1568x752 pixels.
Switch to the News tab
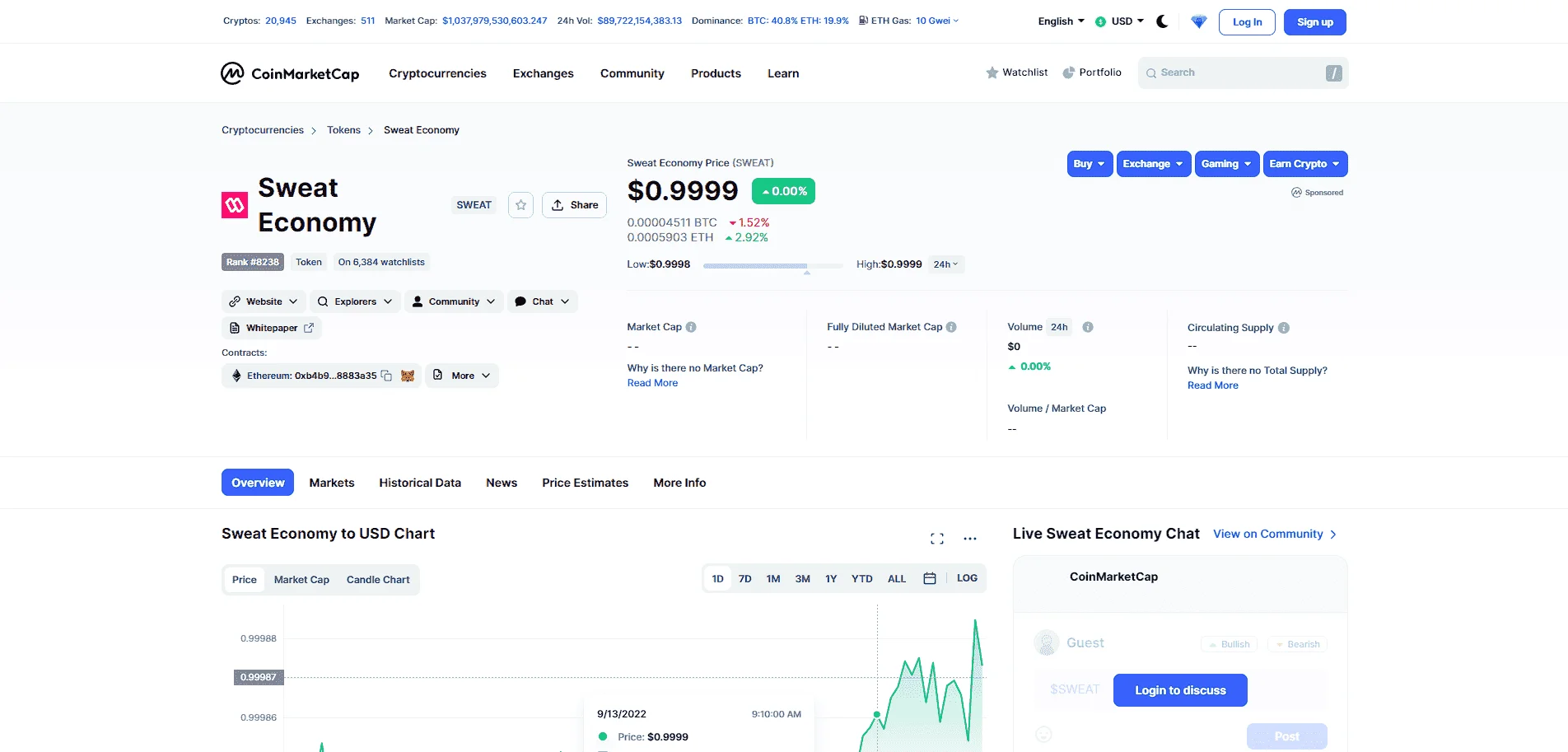click(502, 483)
